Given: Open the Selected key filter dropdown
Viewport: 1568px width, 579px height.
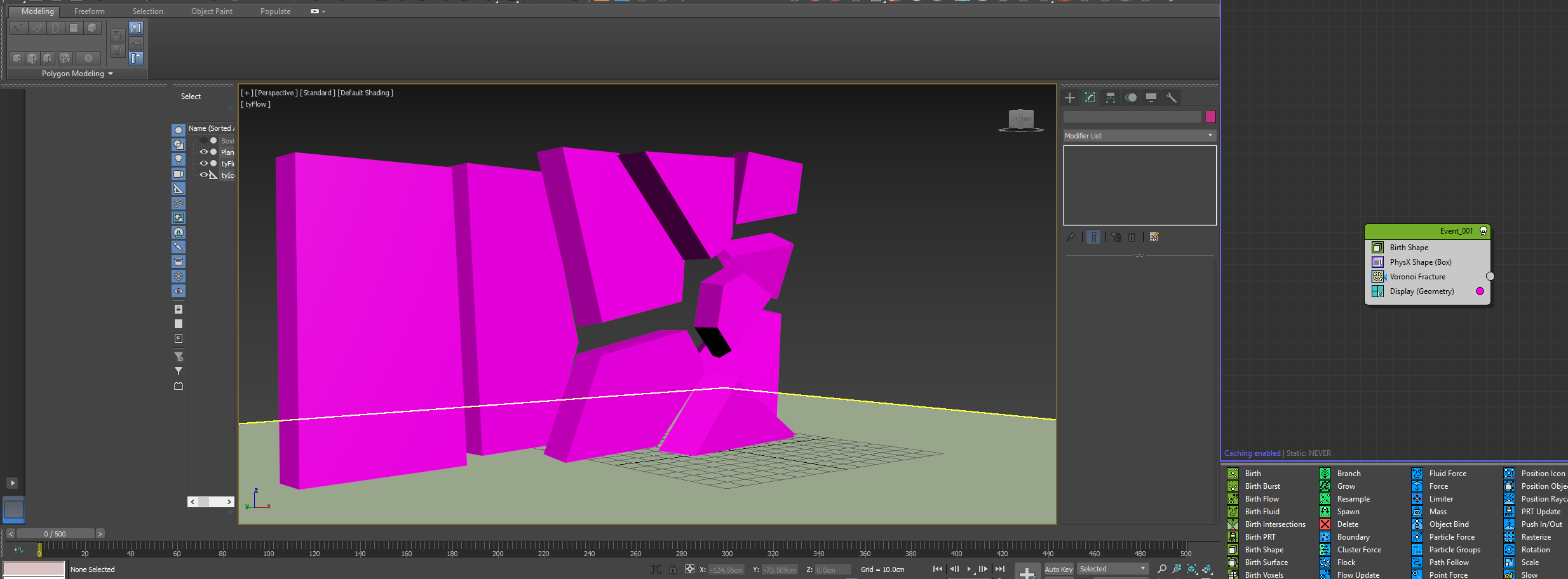Looking at the screenshot, I should coord(1112,569).
